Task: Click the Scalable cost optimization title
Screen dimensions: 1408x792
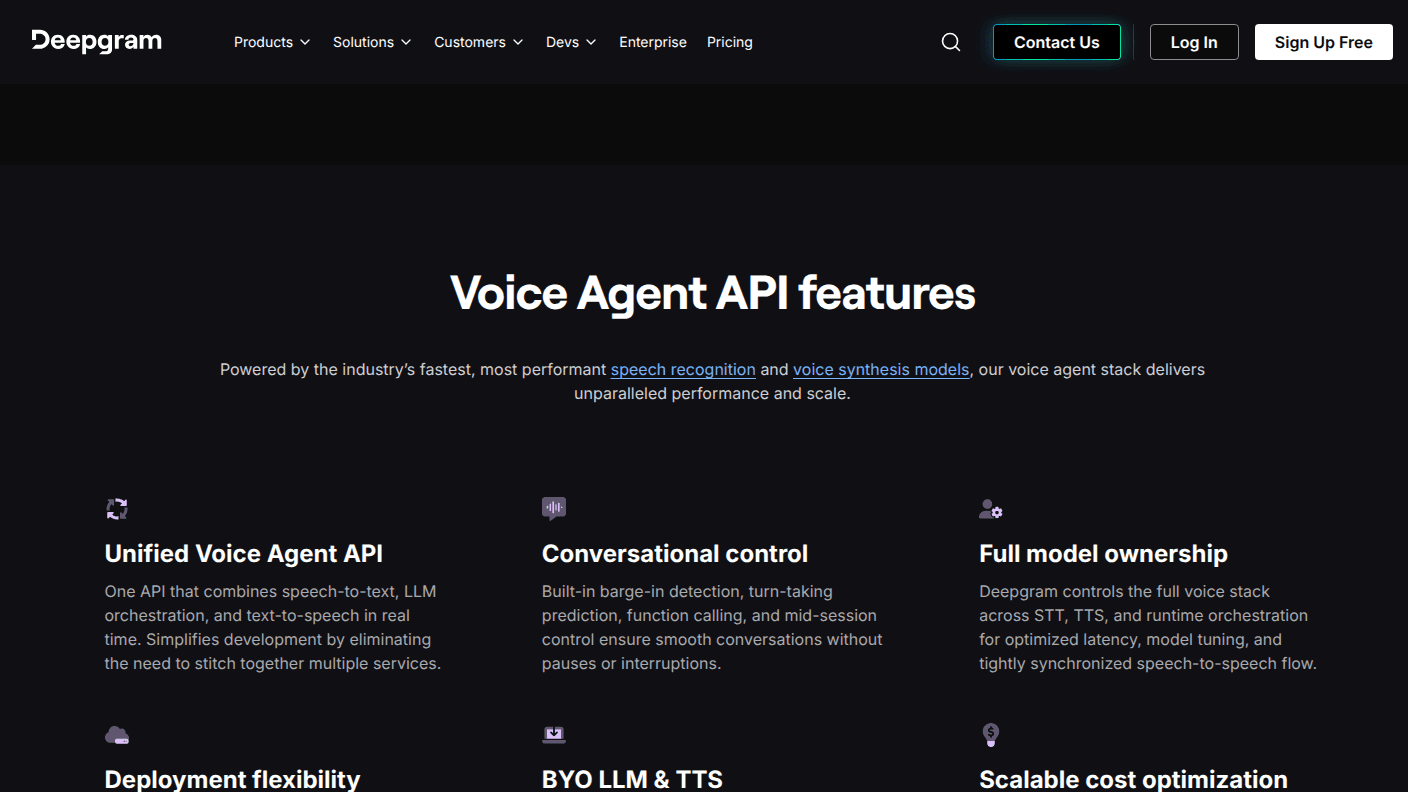Action: point(1133,779)
